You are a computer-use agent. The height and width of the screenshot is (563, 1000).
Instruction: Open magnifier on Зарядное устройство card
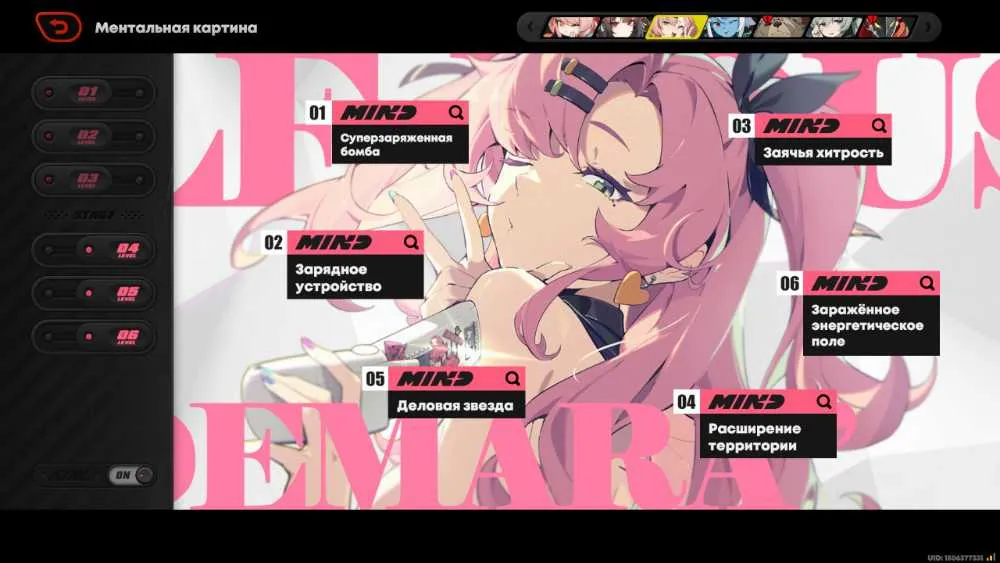(411, 242)
